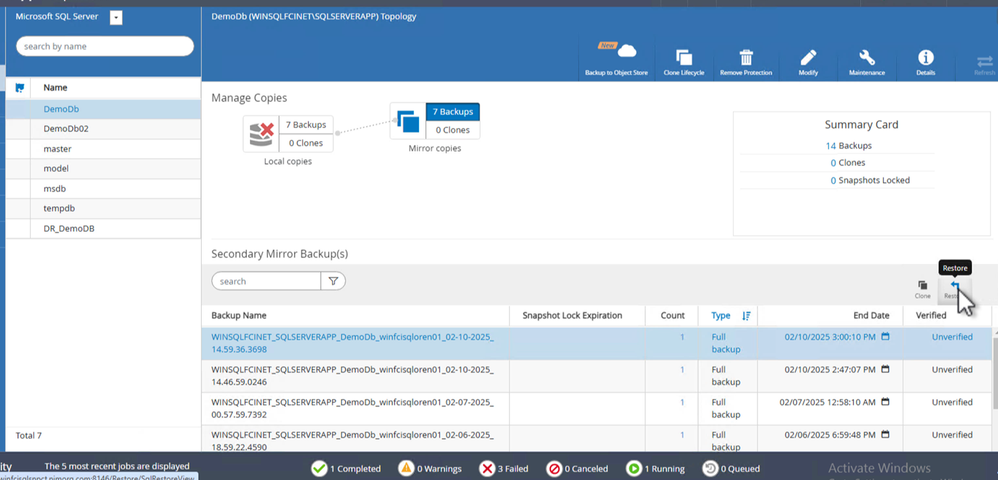
Task: Select the Mirror copies icon
Action: 408,122
